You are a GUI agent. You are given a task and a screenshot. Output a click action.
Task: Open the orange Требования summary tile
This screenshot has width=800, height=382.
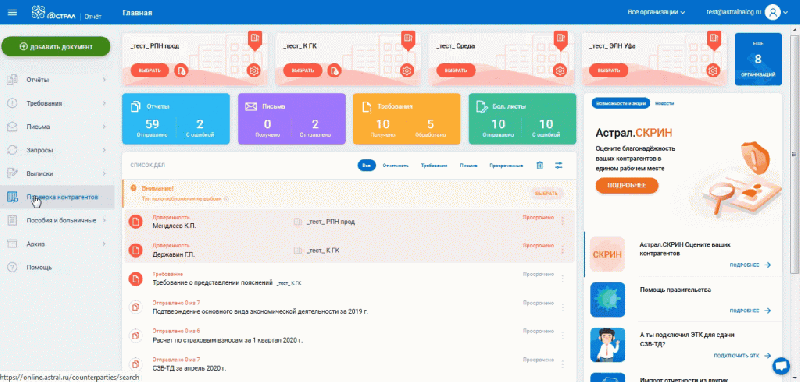[407, 119]
